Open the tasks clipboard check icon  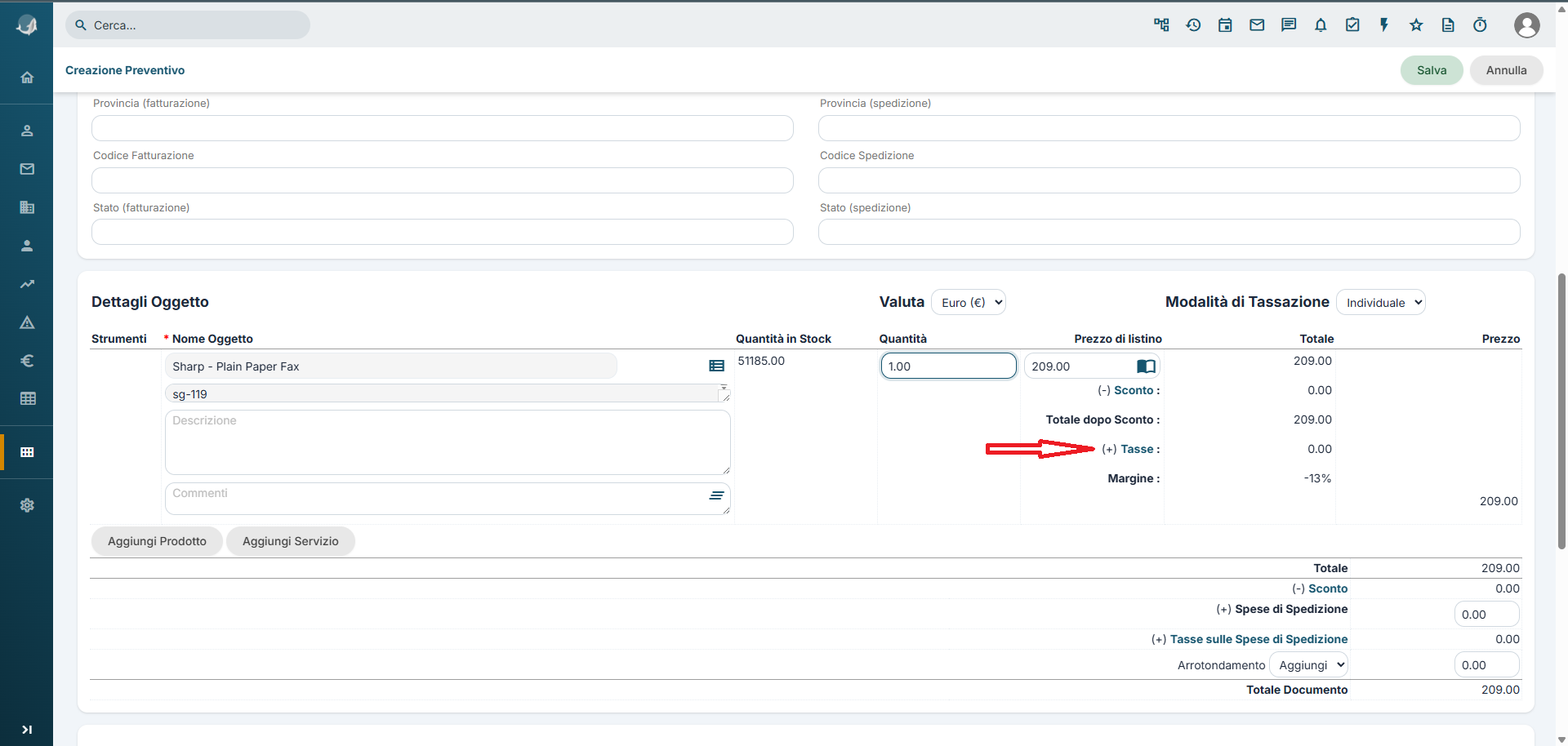coord(1352,25)
